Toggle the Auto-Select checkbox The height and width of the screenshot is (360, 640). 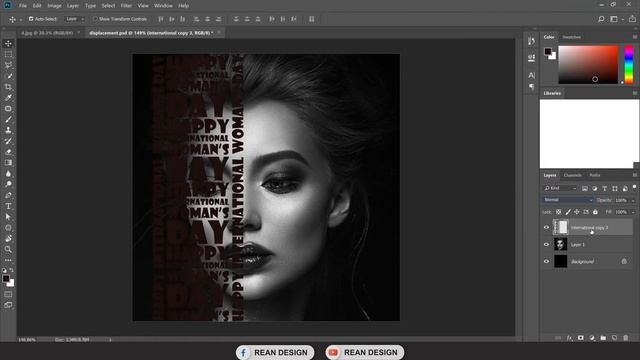tap(31, 19)
